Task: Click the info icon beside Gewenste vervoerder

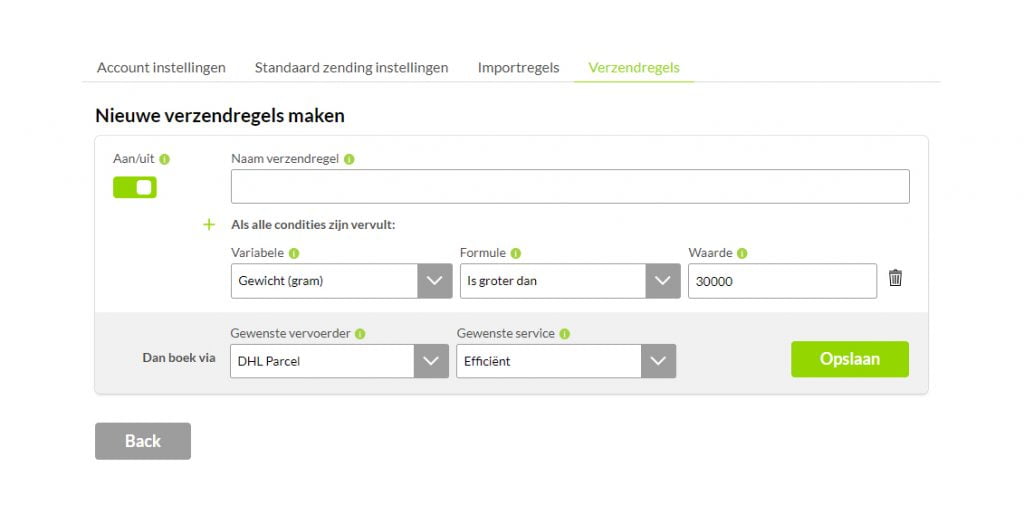Action: tap(360, 334)
